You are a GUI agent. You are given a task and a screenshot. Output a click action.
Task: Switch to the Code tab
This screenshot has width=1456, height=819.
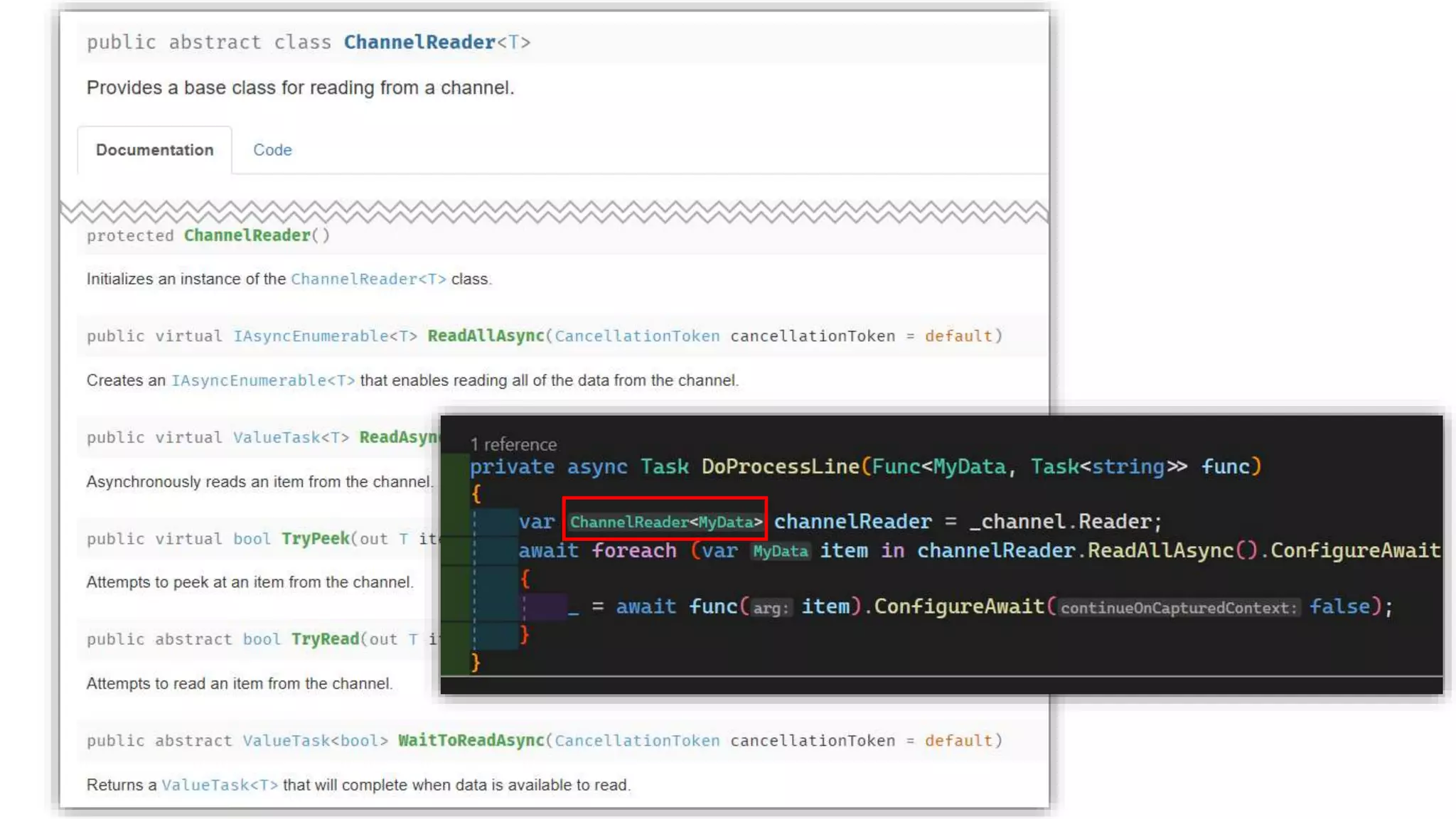[272, 150]
